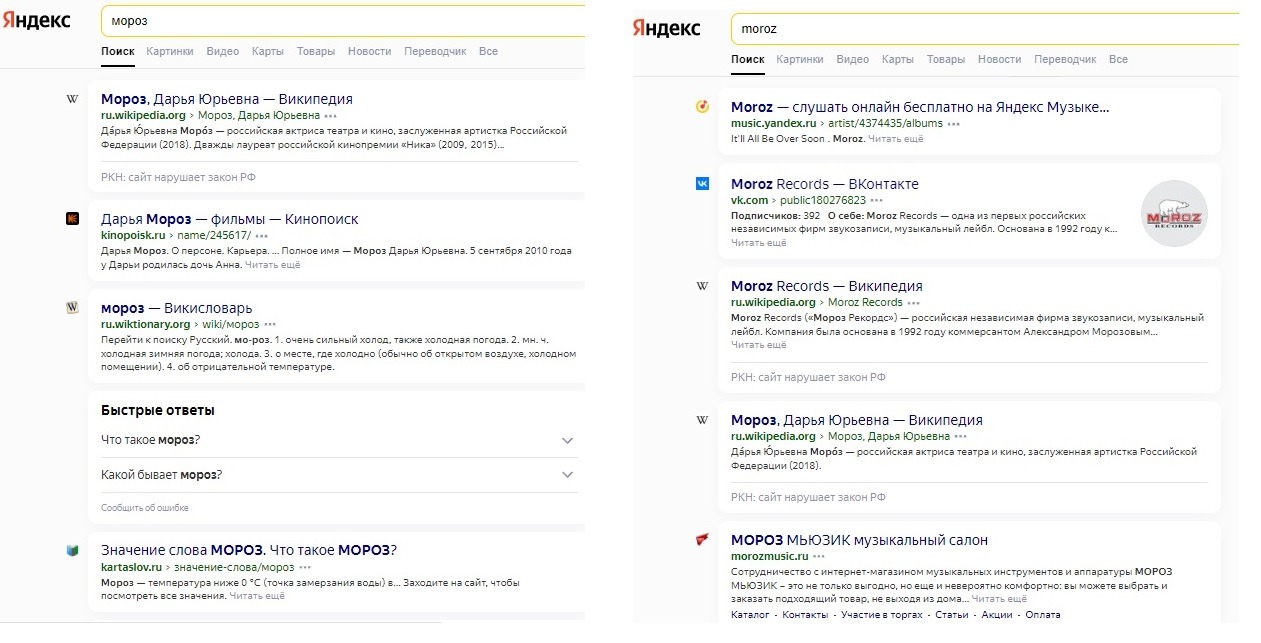Image resolution: width=1261 pixels, height=643 pixels.
Task: Open three-dot menu next to morozmusic.ru
Action: pos(819,557)
